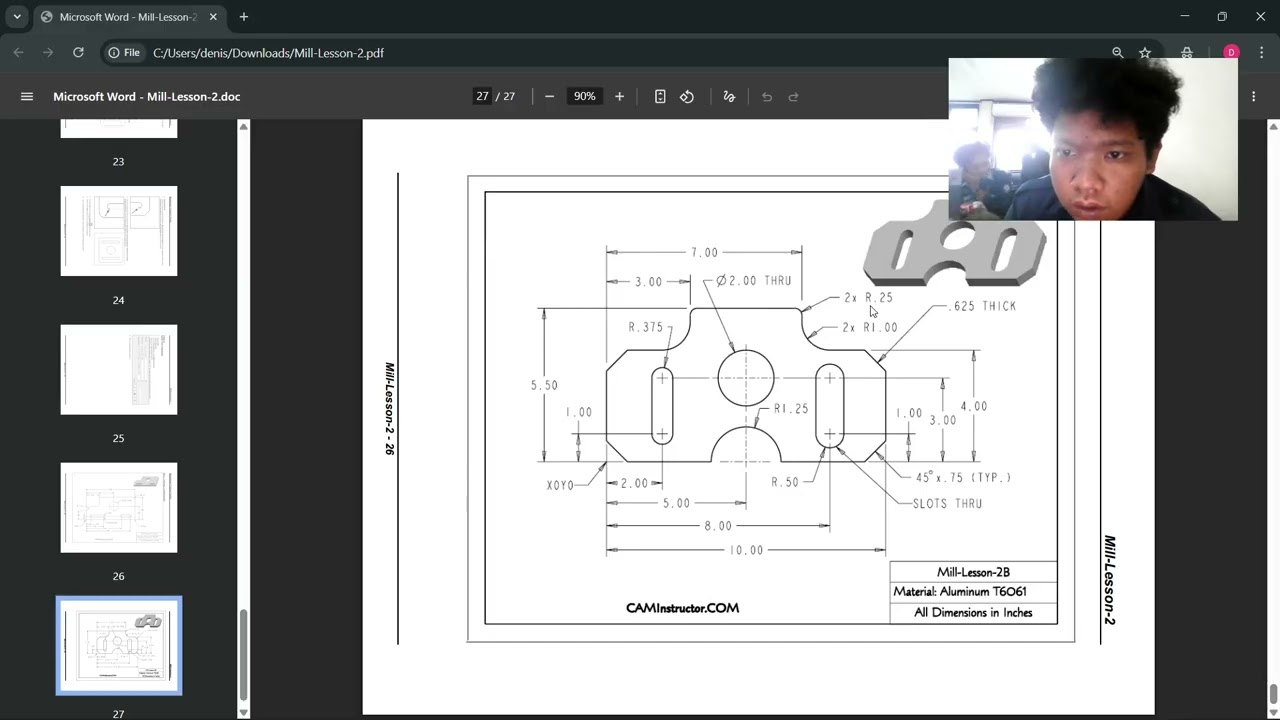Click the .625 THICK annotation

(x=982, y=306)
